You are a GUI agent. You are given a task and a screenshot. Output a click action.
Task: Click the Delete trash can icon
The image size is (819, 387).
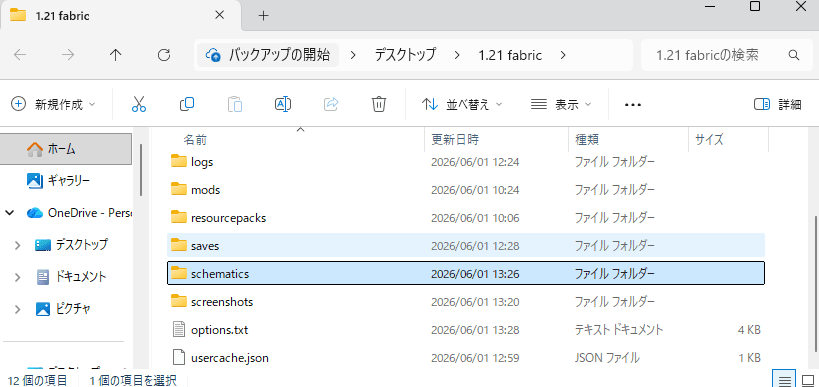[x=379, y=104]
